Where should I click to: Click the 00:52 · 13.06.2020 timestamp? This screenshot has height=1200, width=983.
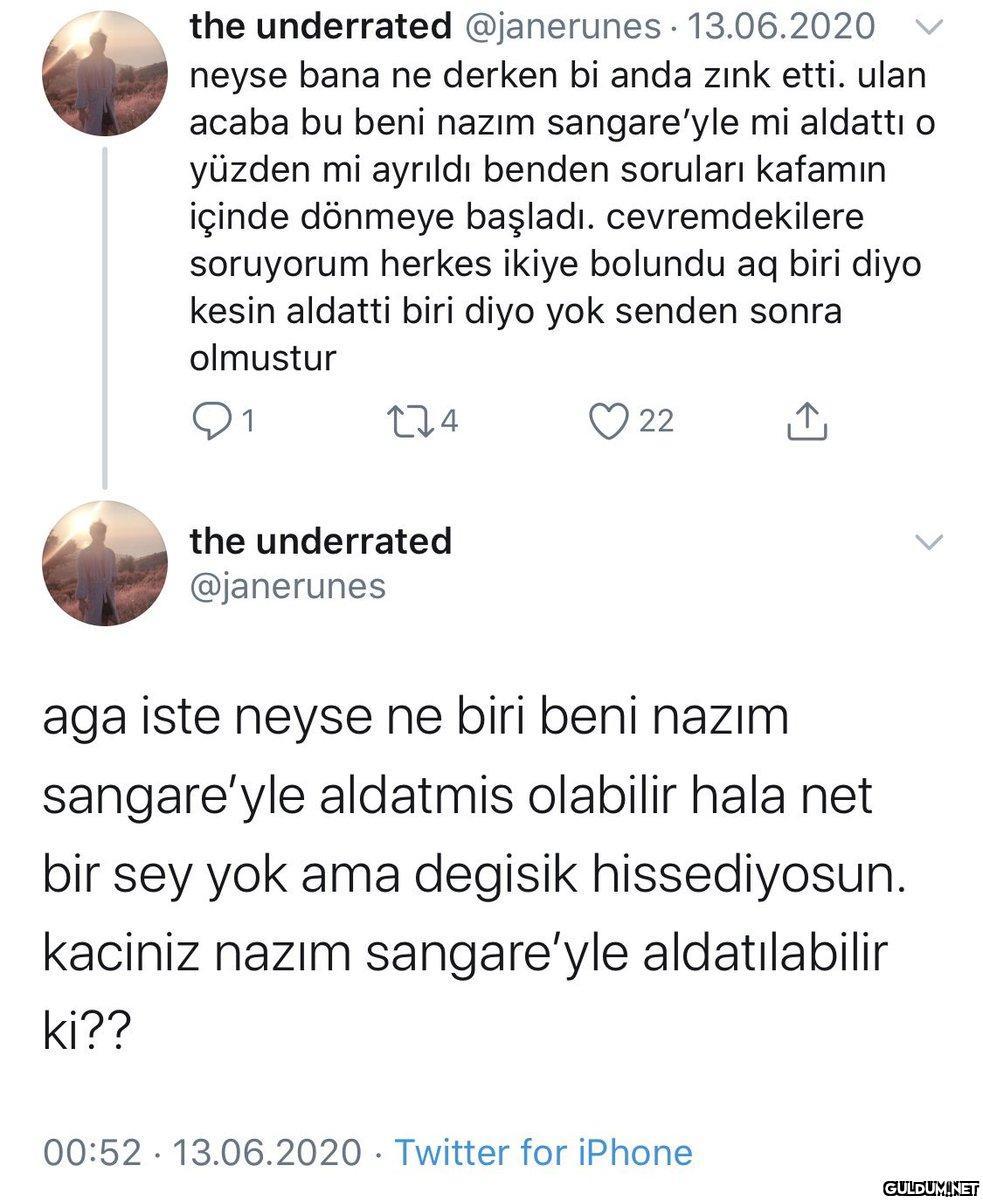201,1153
